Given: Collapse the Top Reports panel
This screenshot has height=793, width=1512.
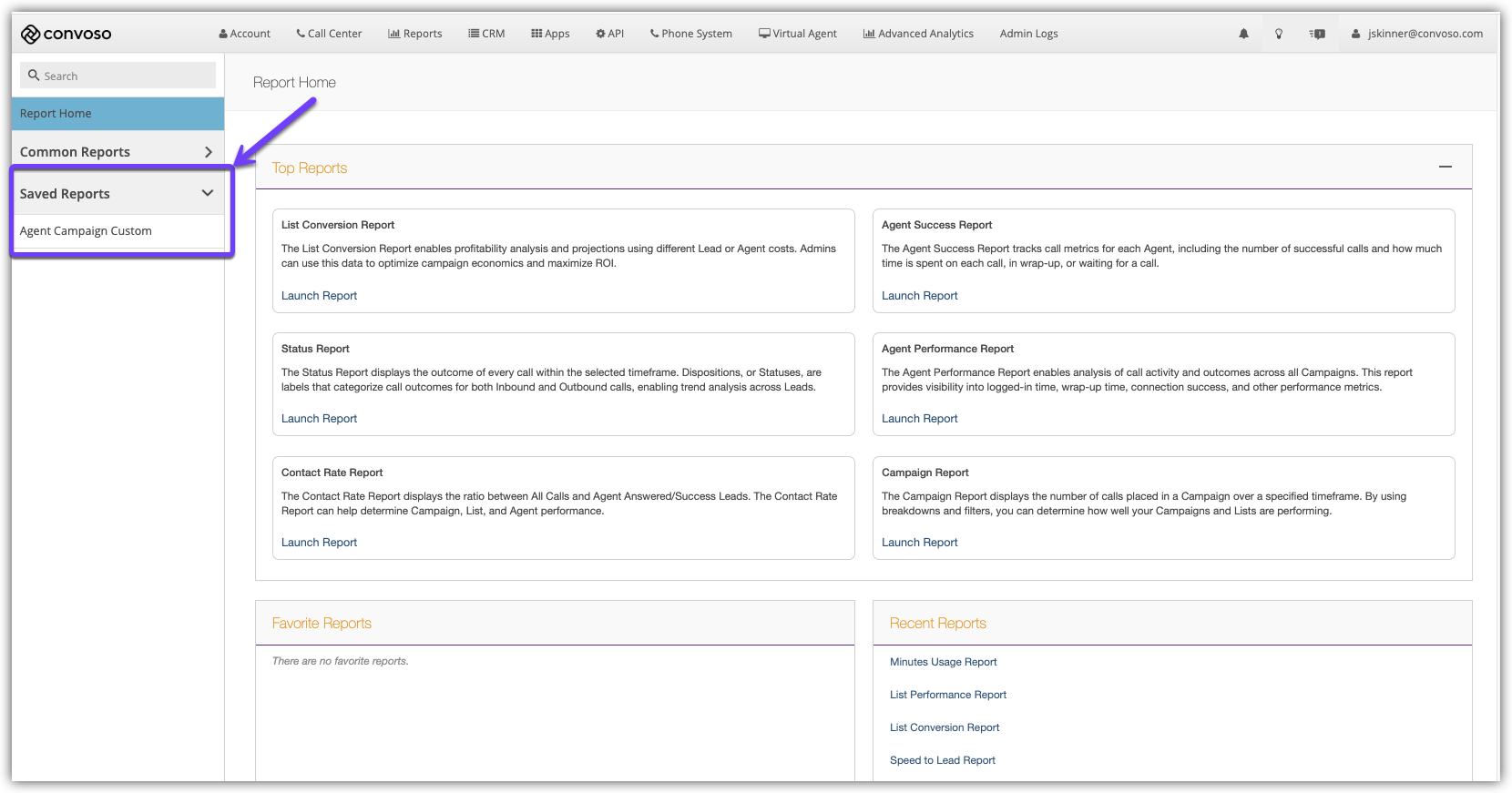Looking at the screenshot, I should tap(1445, 167).
